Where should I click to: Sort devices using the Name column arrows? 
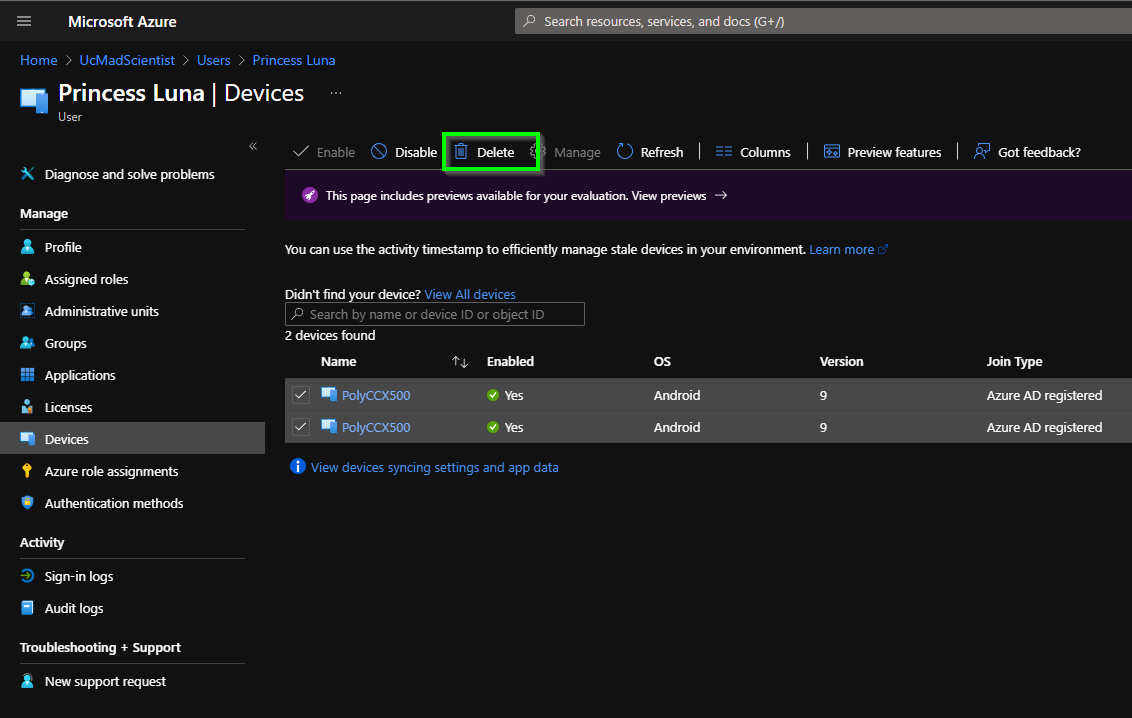(x=460, y=362)
